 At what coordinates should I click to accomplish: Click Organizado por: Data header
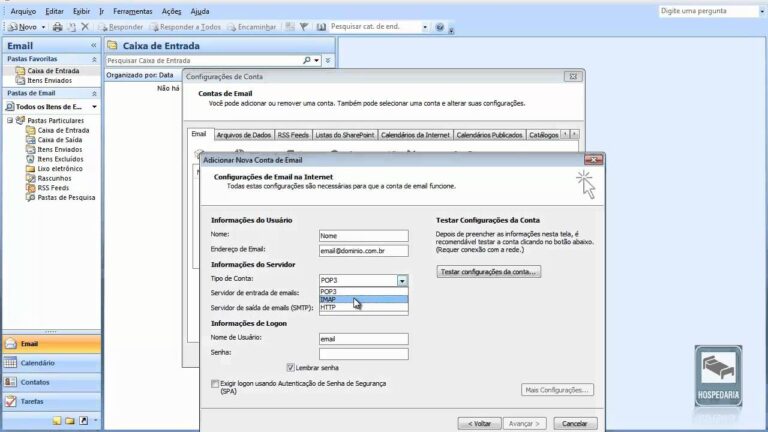[140, 75]
